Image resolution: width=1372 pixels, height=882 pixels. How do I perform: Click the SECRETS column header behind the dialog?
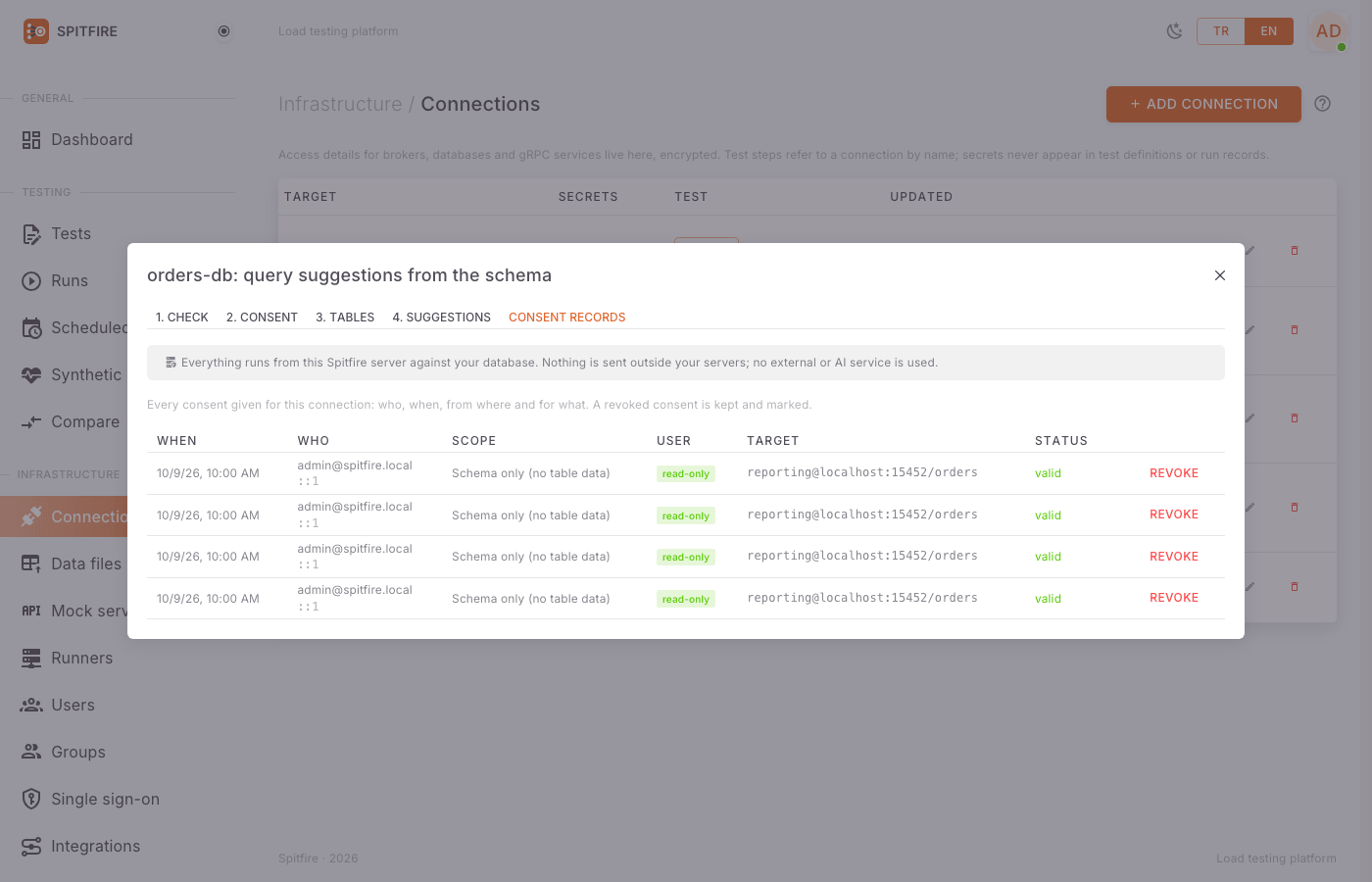(588, 197)
